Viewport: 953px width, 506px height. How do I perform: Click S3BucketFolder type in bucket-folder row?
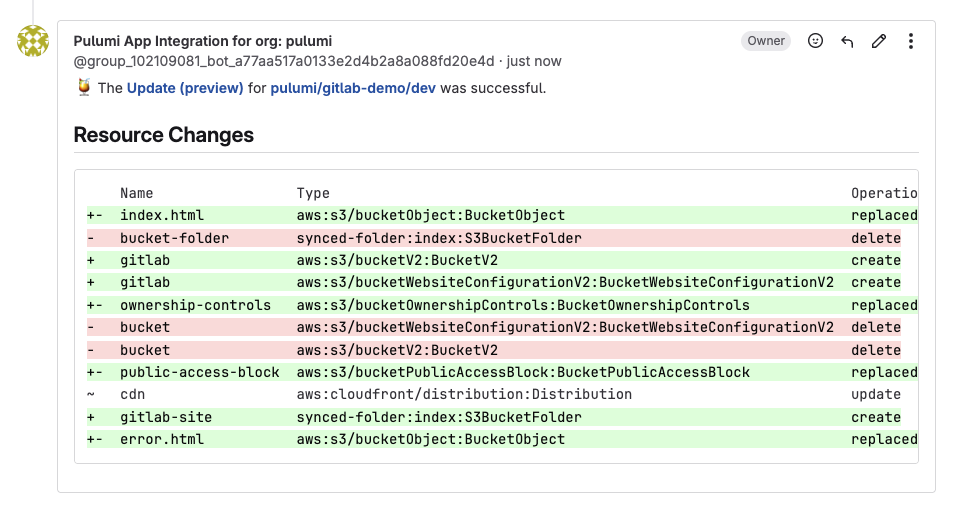pyautogui.click(x=439, y=238)
